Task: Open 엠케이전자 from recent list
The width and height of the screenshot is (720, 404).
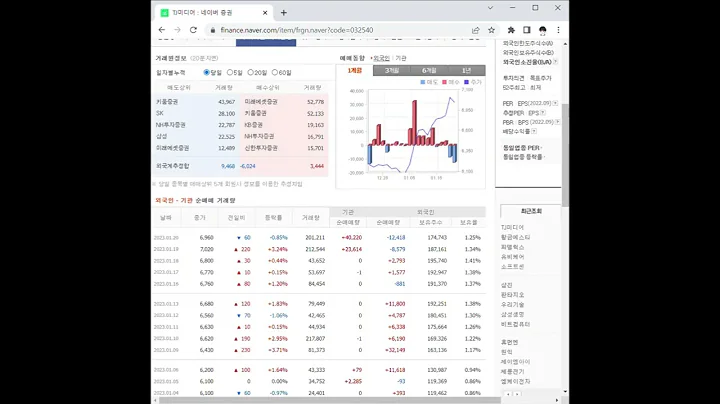Action: pos(516,382)
